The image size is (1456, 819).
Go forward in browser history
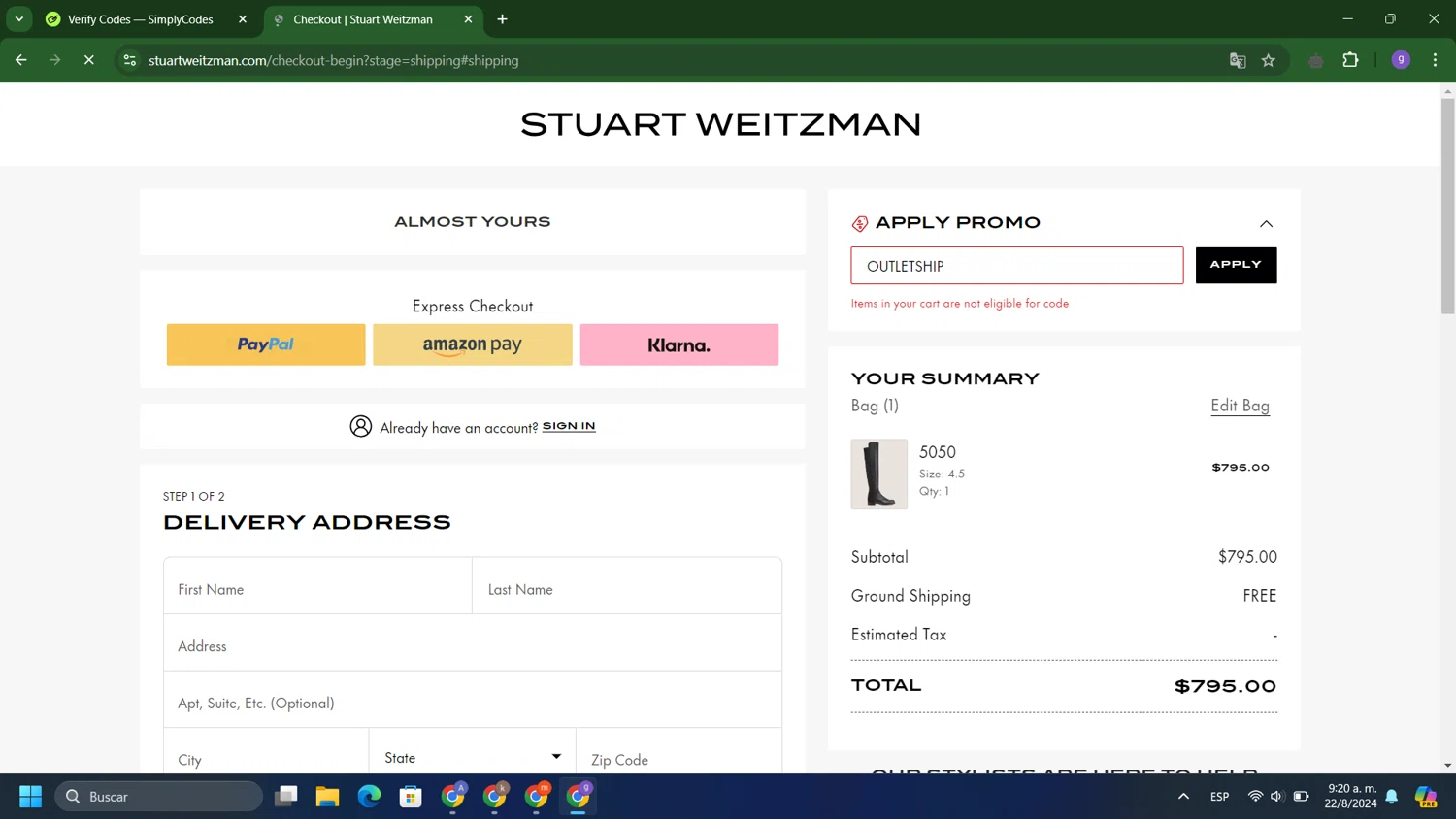[x=54, y=60]
